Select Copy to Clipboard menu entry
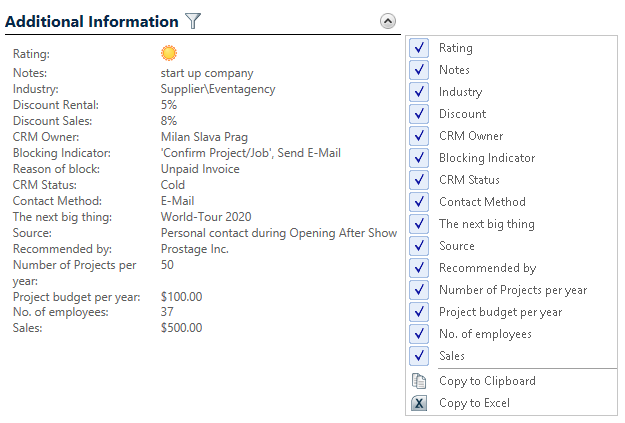The image size is (625, 423). [487, 381]
